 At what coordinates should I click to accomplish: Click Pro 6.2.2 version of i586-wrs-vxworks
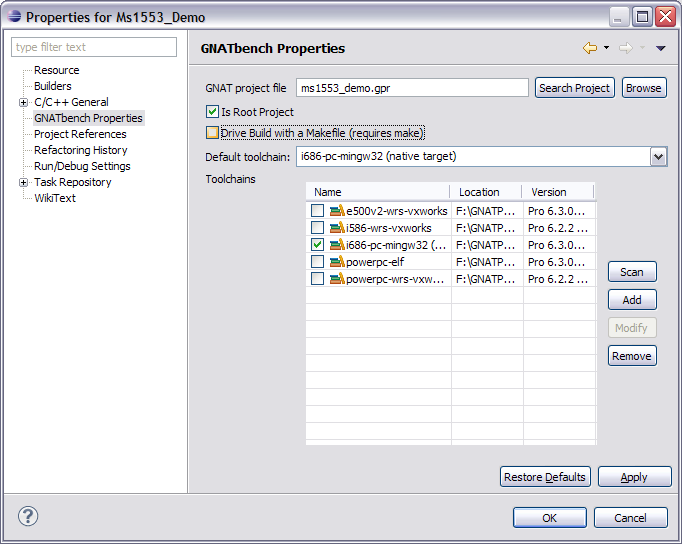click(558, 228)
